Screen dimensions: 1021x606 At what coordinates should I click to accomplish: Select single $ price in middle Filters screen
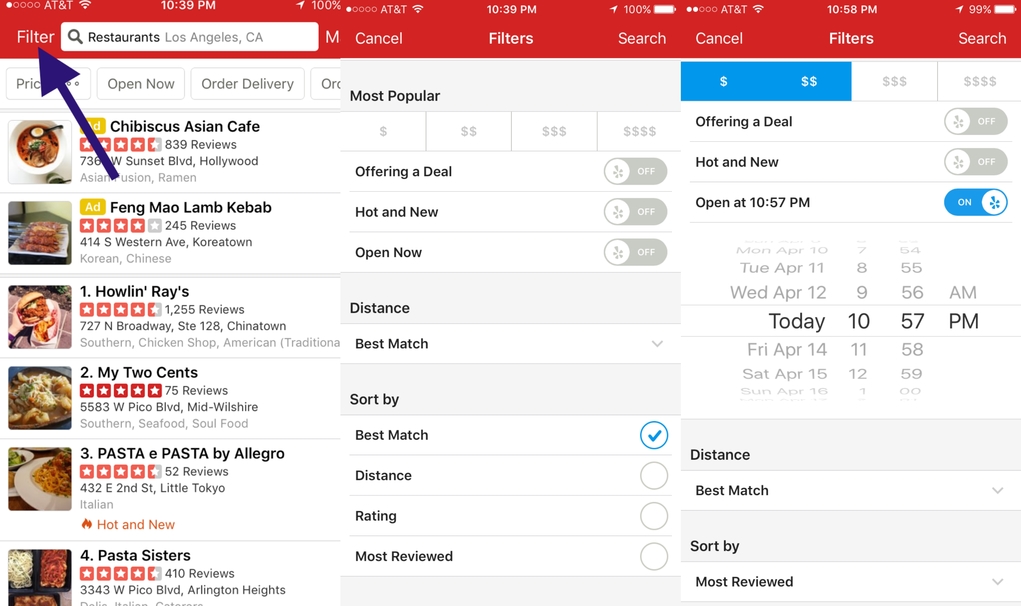coord(383,131)
